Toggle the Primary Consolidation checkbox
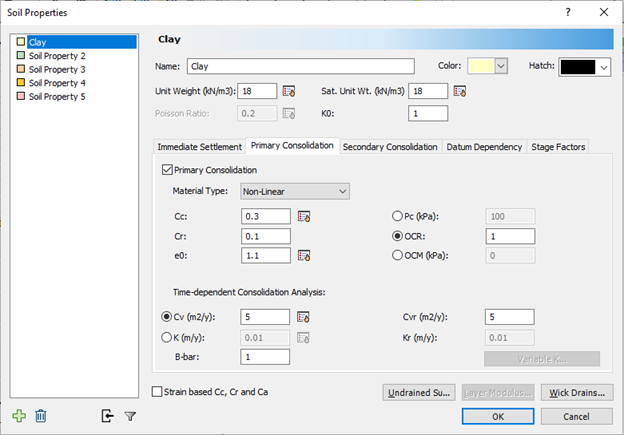The image size is (624, 435). tap(167, 170)
